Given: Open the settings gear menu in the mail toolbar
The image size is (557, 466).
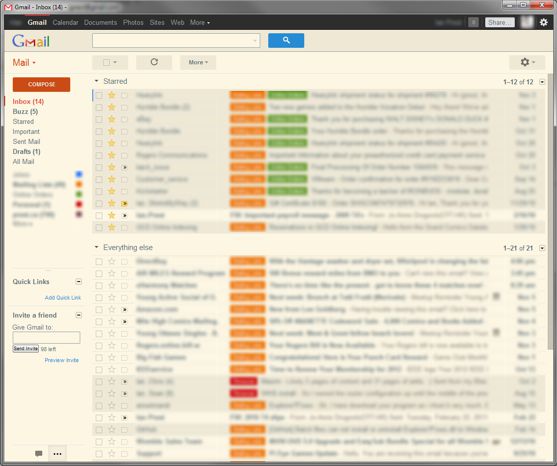Looking at the screenshot, I should [x=527, y=62].
